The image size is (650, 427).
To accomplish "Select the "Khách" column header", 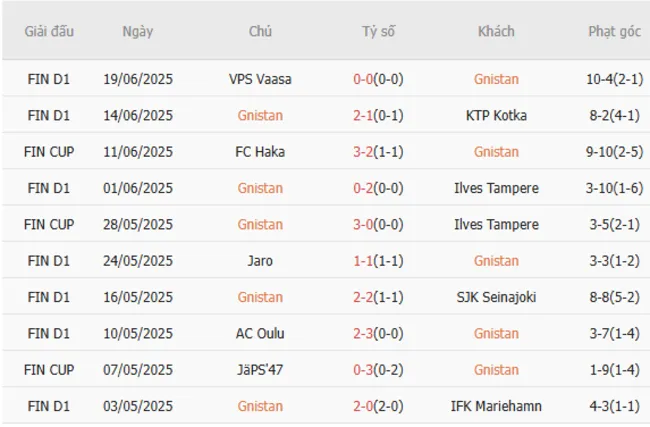I will pos(496,31).
